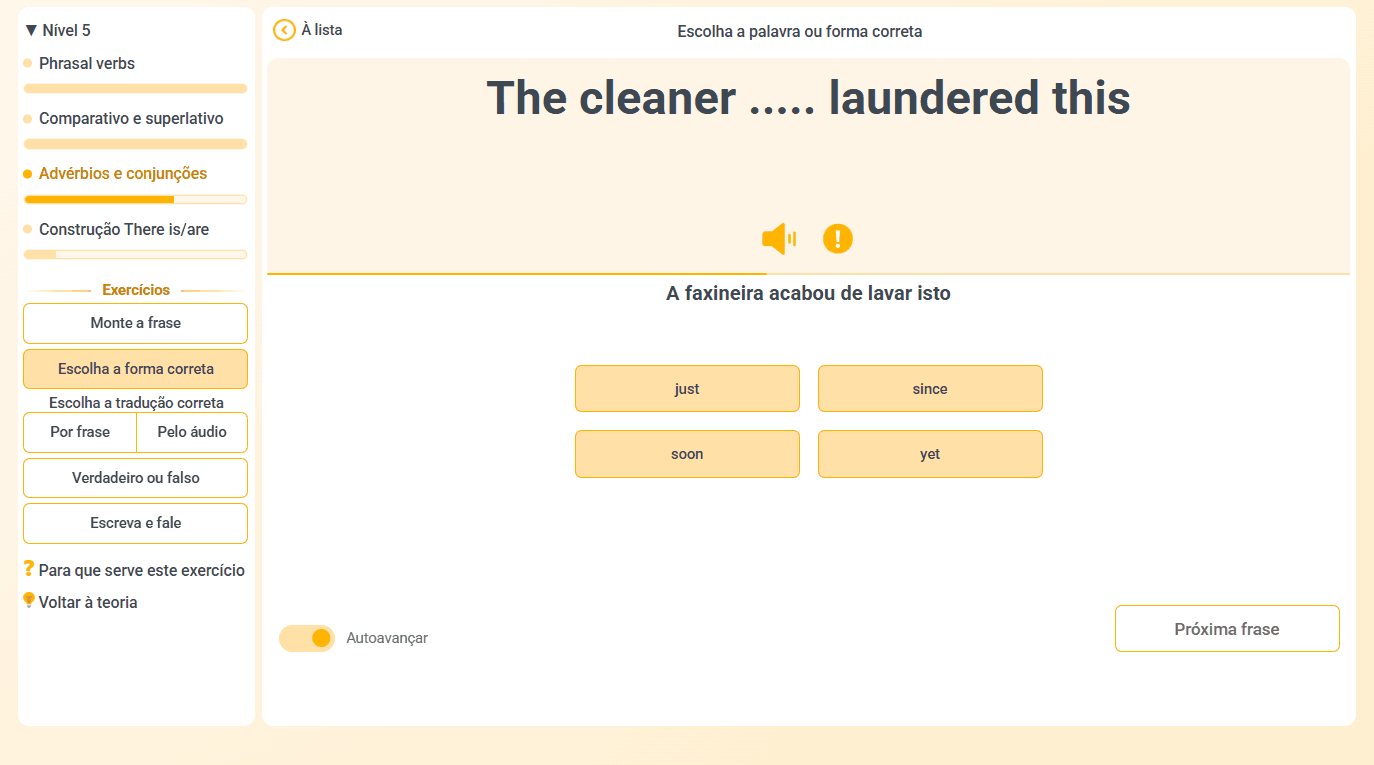Disable the Autoavançar toggle

[x=307, y=638]
